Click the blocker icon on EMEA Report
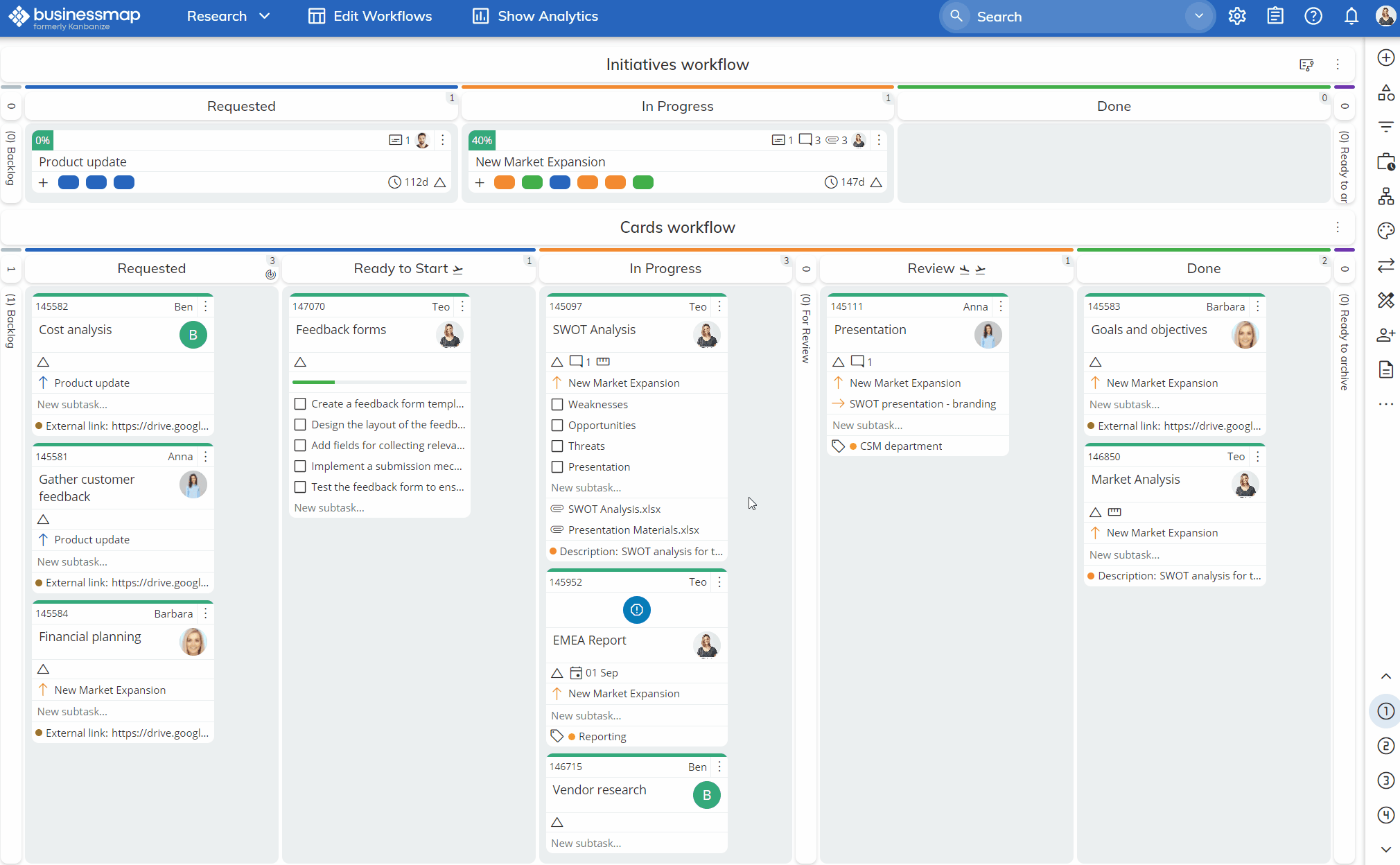The image size is (1400, 865). point(636,610)
